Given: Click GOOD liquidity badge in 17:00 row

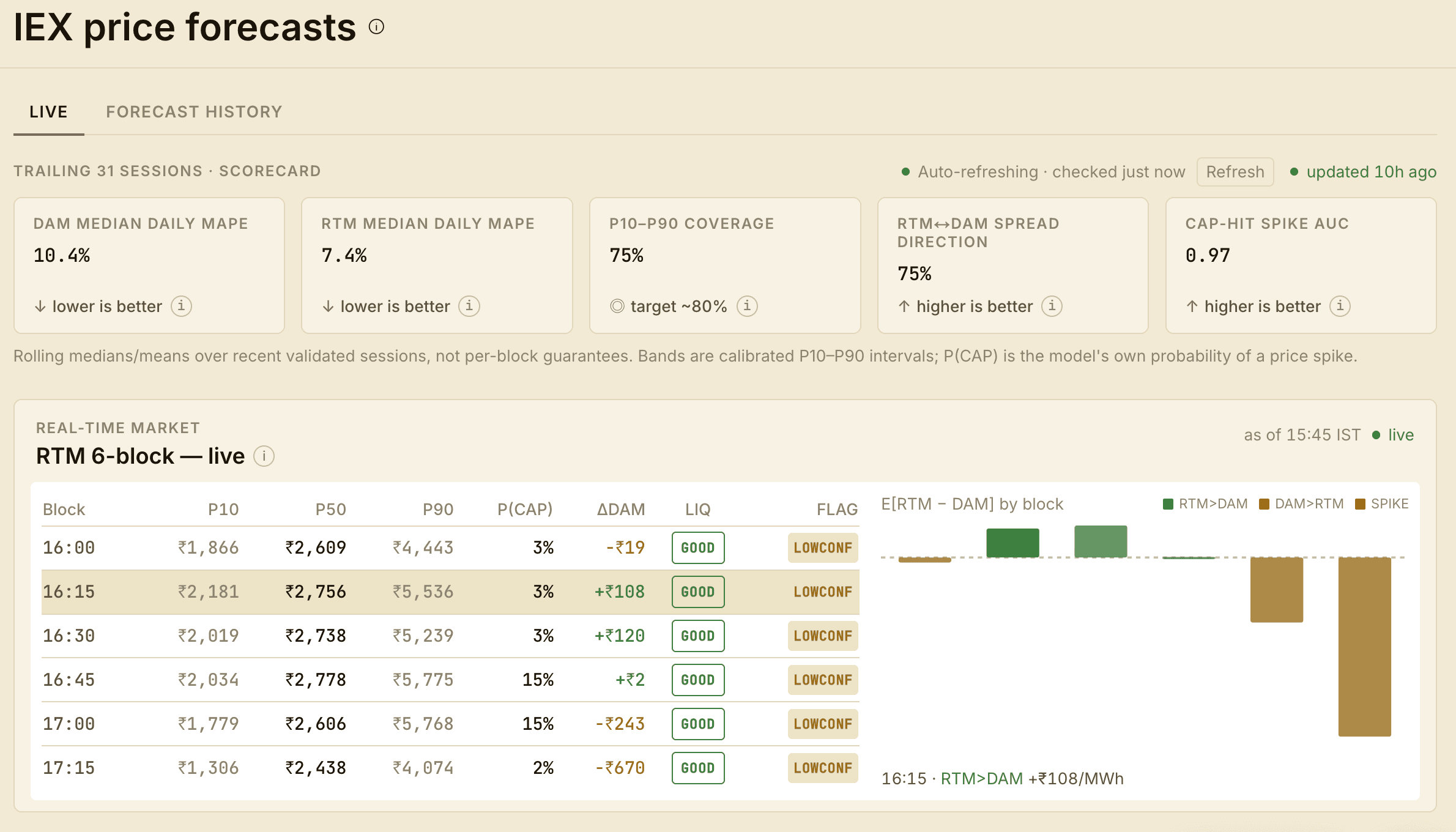Looking at the screenshot, I should [x=698, y=724].
